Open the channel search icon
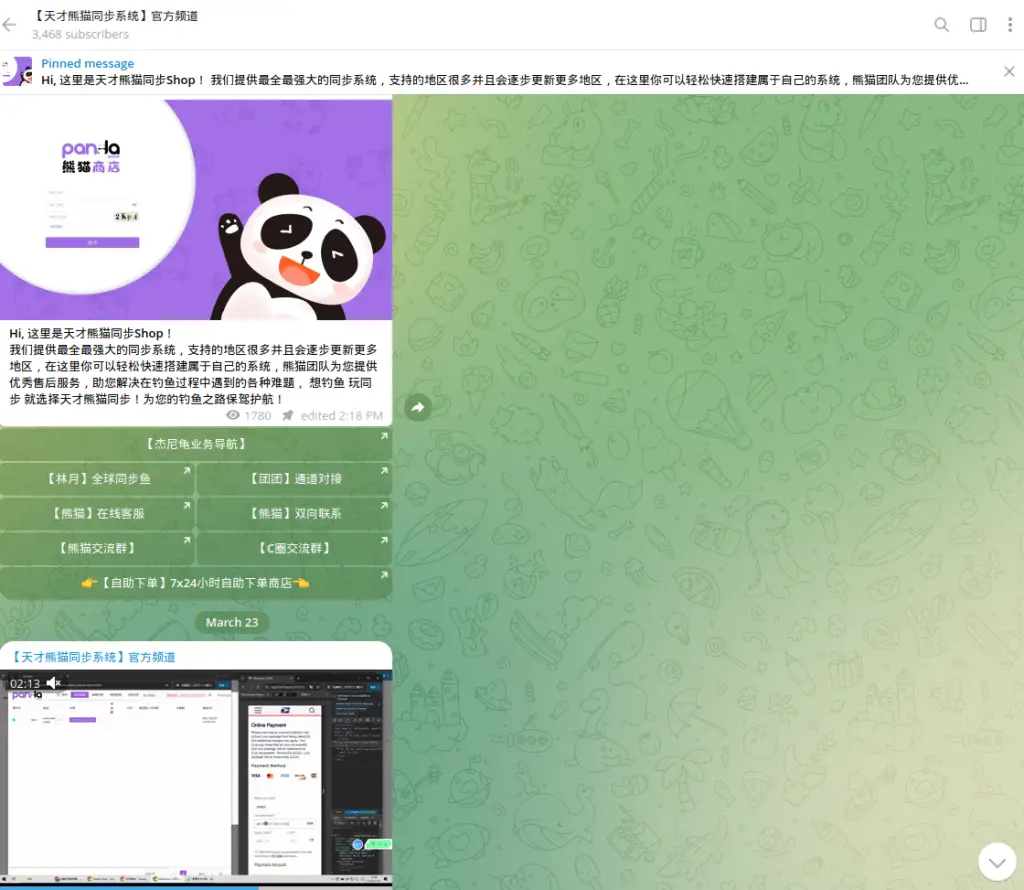 click(941, 25)
